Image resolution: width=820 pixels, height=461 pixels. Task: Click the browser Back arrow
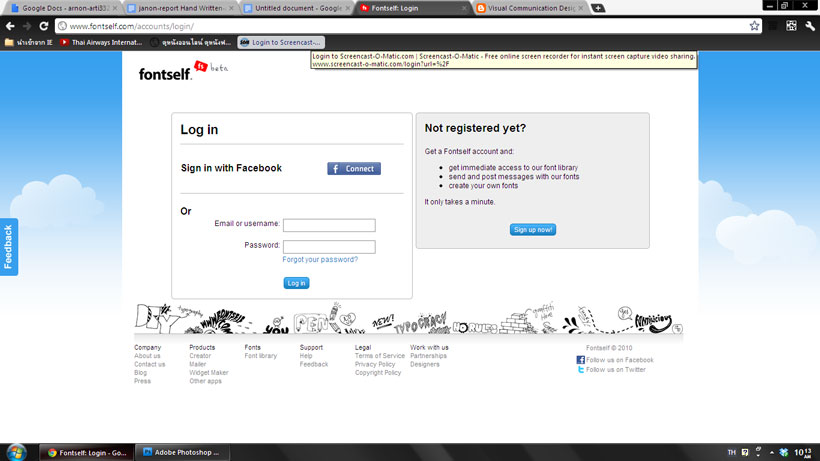(10, 26)
